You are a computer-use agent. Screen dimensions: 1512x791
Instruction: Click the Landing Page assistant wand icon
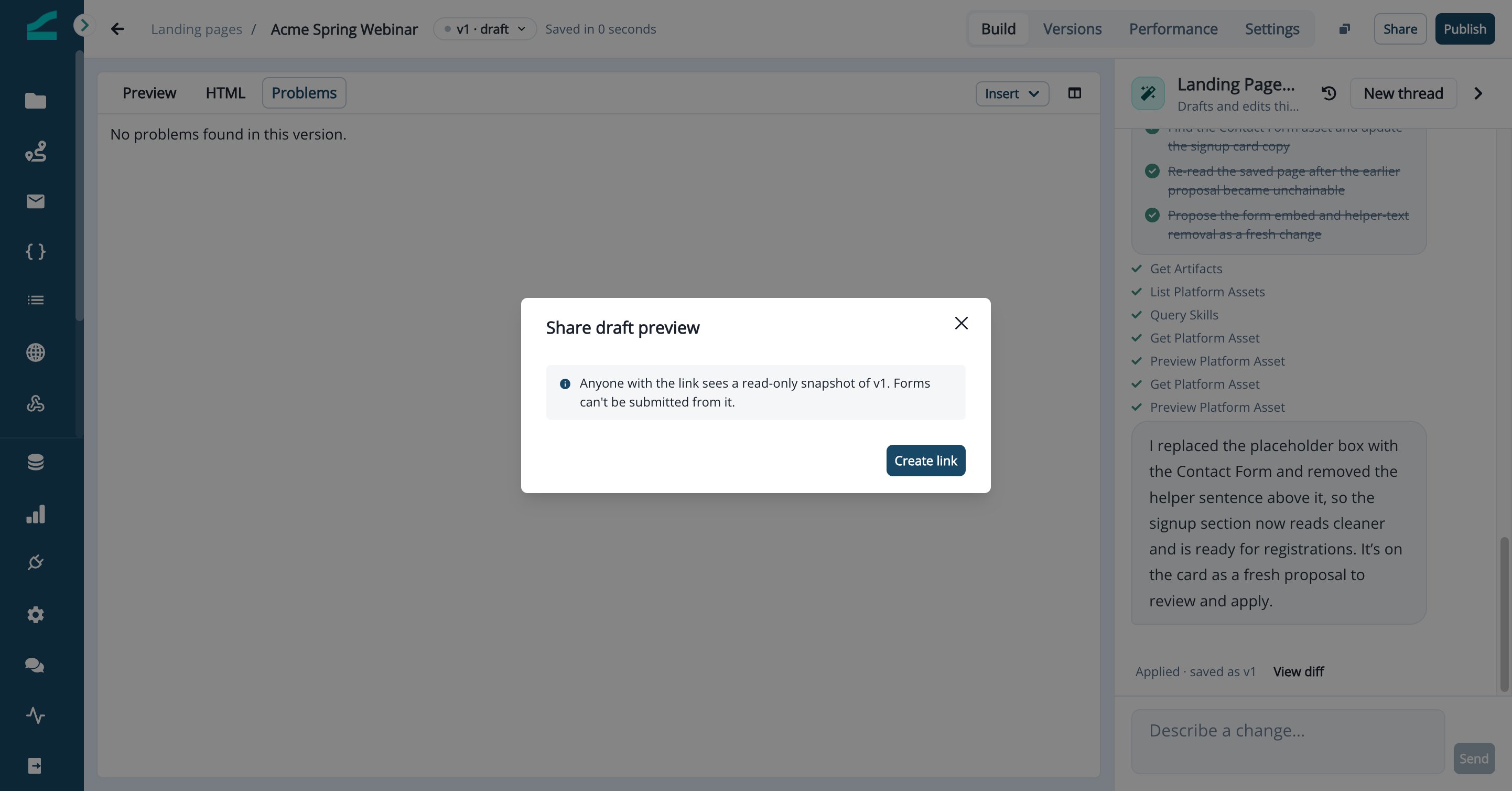tap(1148, 93)
